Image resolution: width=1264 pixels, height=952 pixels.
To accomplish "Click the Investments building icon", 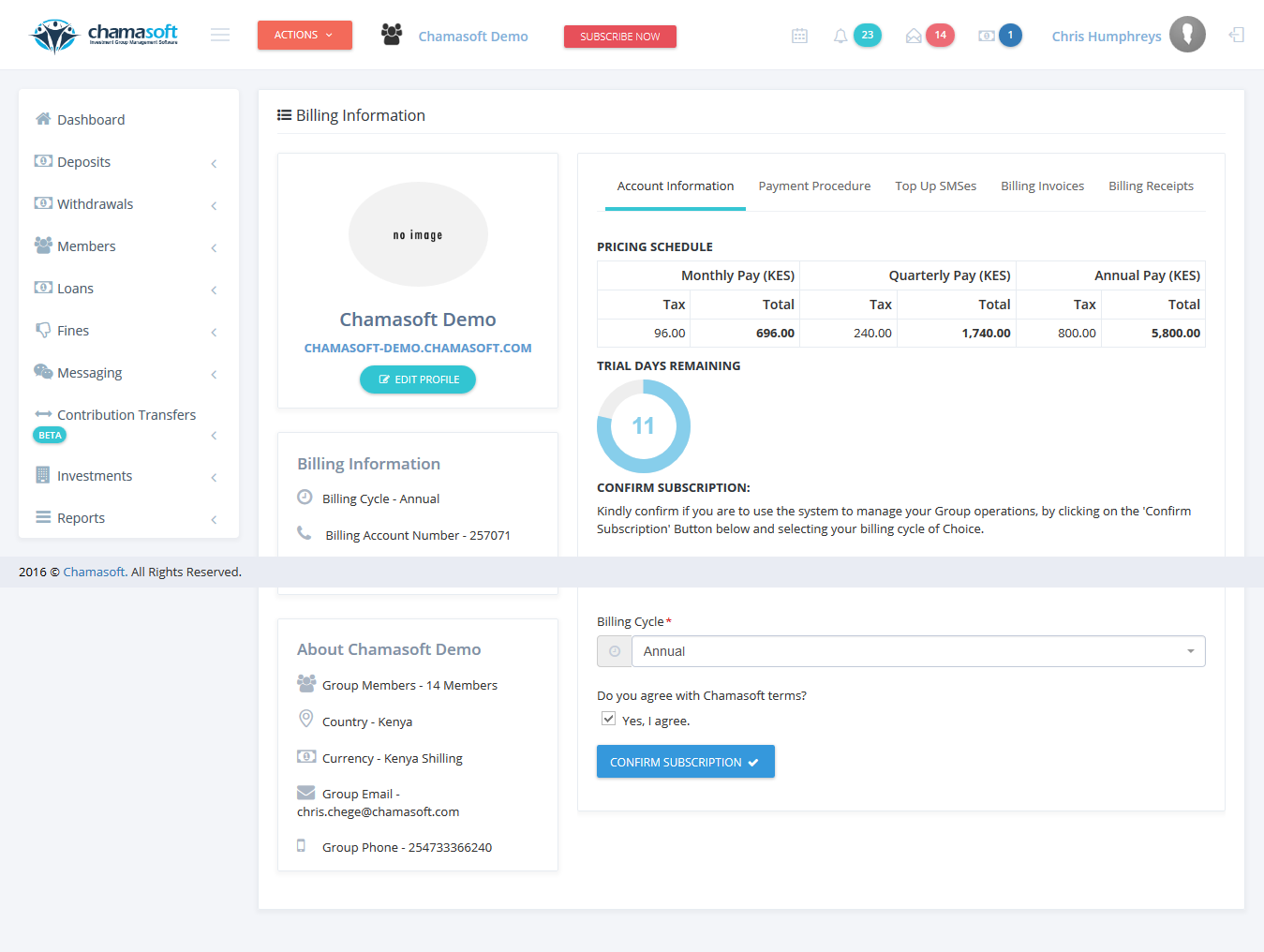I will [x=43, y=475].
